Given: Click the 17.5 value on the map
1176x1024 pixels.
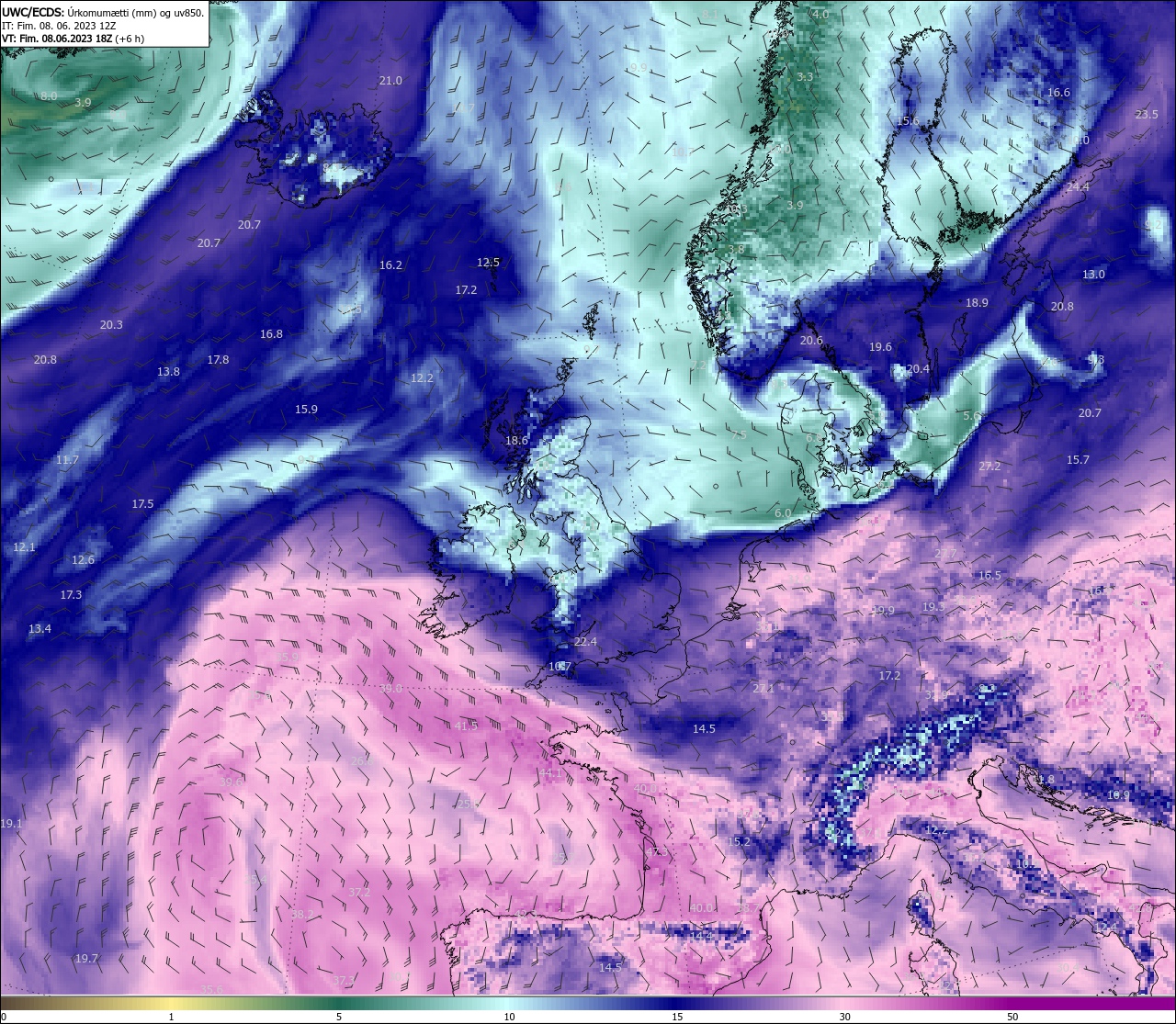Looking at the screenshot, I should point(142,504).
